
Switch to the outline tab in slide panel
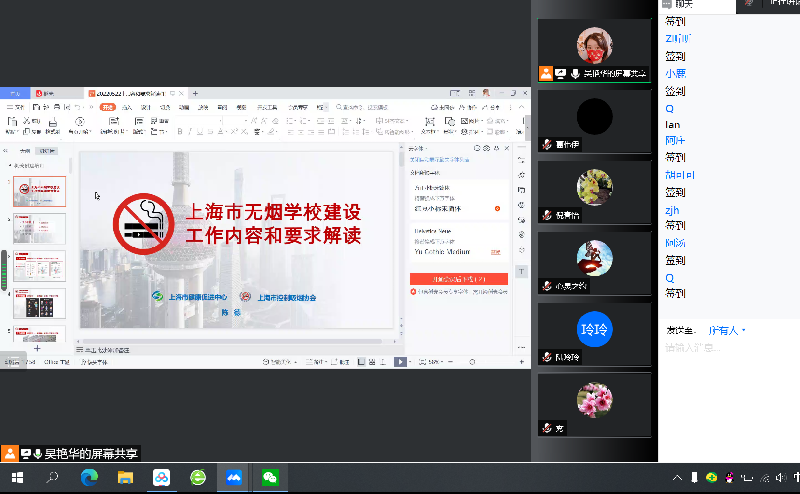[25, 151]
